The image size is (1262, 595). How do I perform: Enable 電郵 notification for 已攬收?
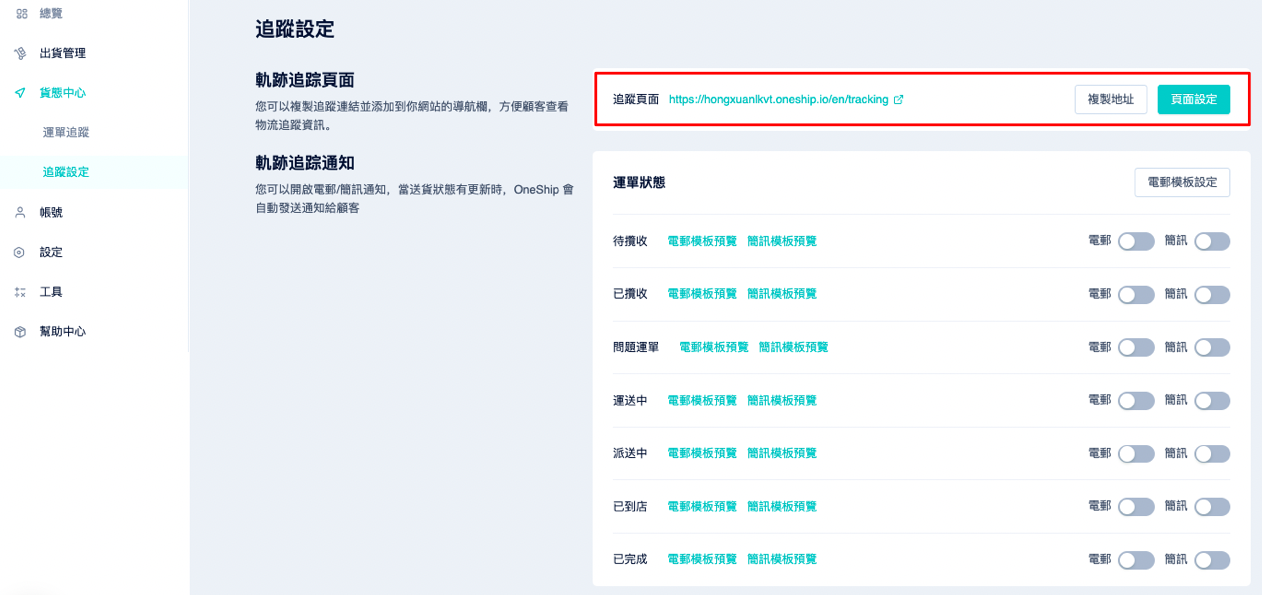point(1136,294)
